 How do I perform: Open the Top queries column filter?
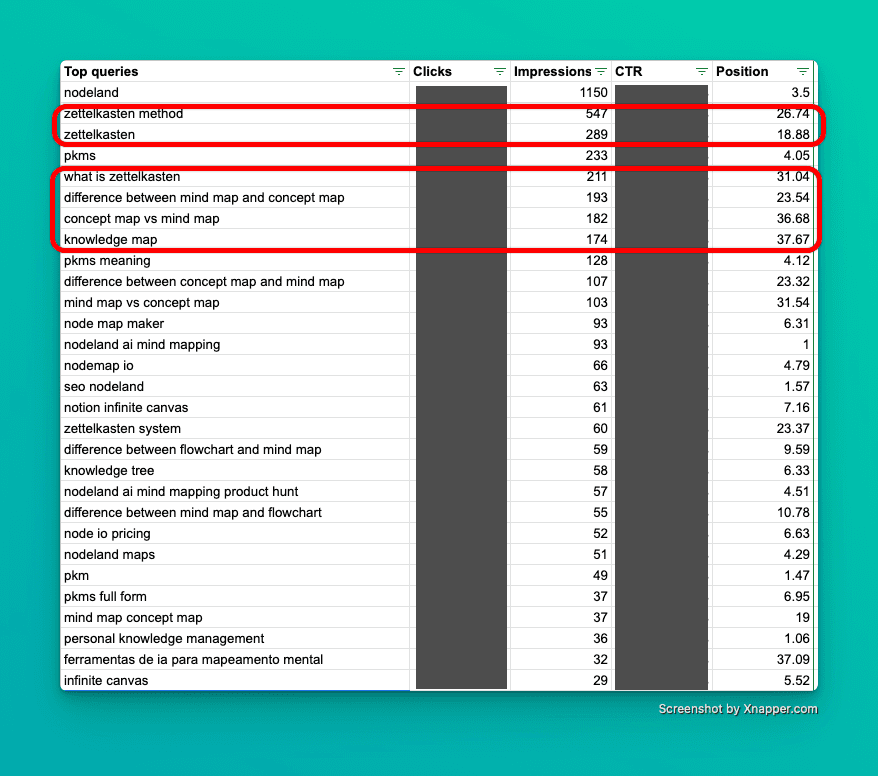[x=398, y=72]
